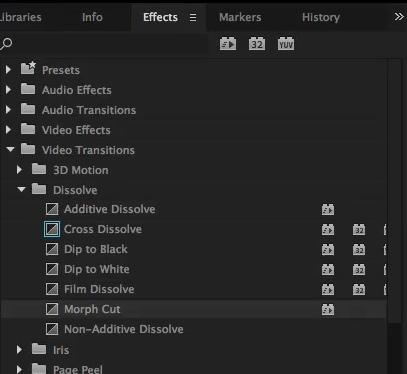Click the accelerated badge on Dip to Black row
Screen dimensions: 407x374
[x=328, y=249]
